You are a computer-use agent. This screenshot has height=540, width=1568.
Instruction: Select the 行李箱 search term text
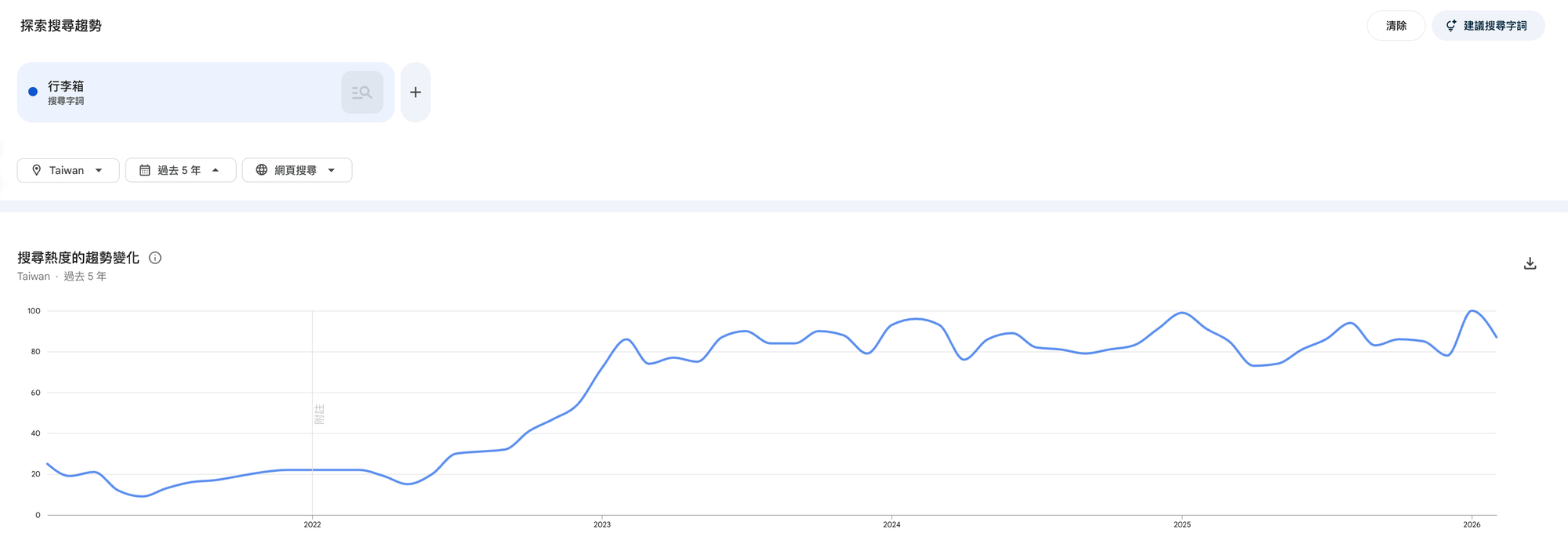tap(66, 86)
